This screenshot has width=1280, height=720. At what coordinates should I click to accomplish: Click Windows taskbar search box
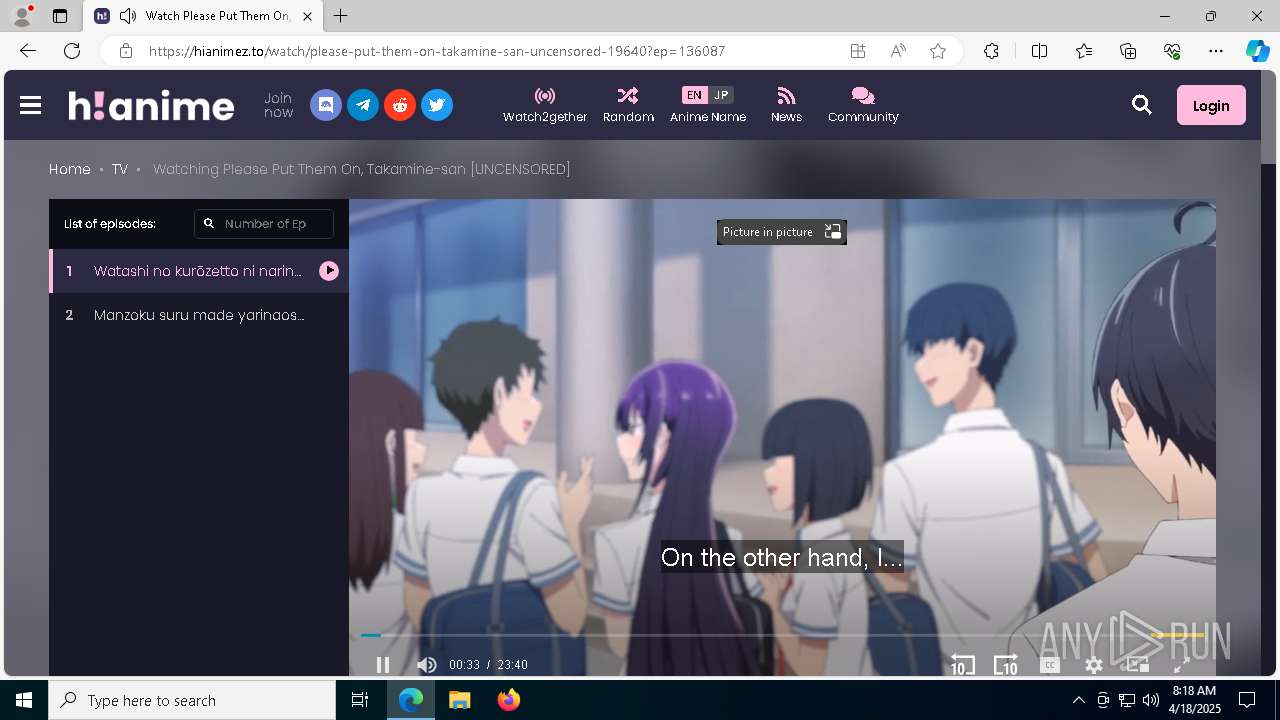click(192, 700)
